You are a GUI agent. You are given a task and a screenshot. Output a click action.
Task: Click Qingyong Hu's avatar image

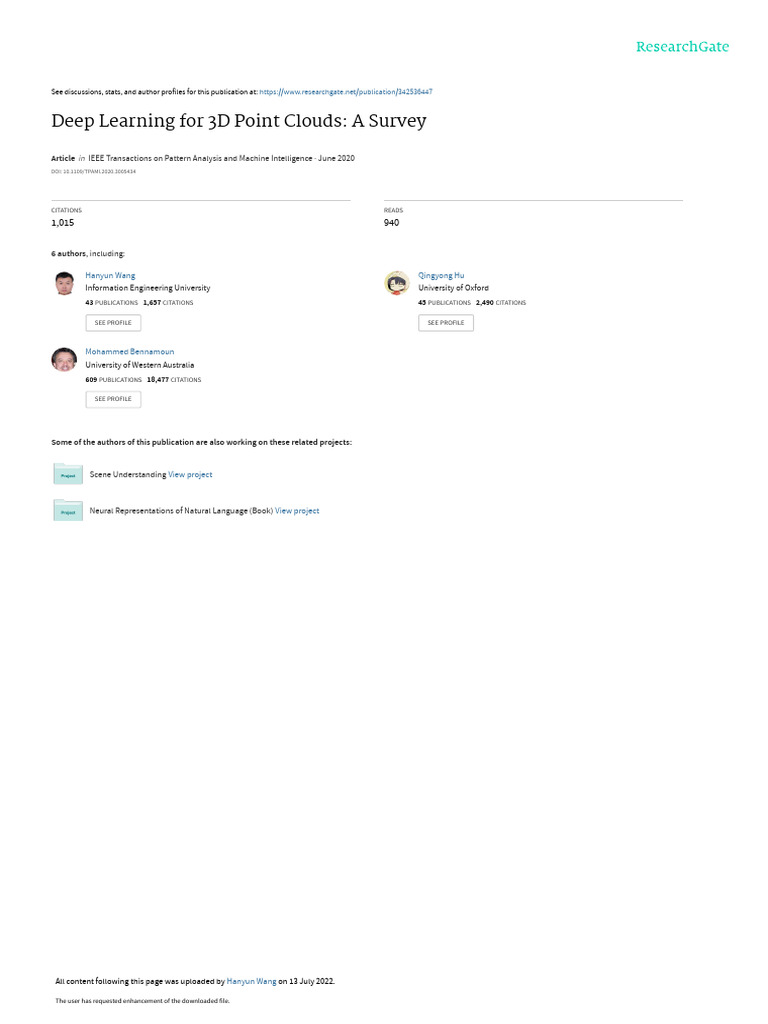point(396,283)
